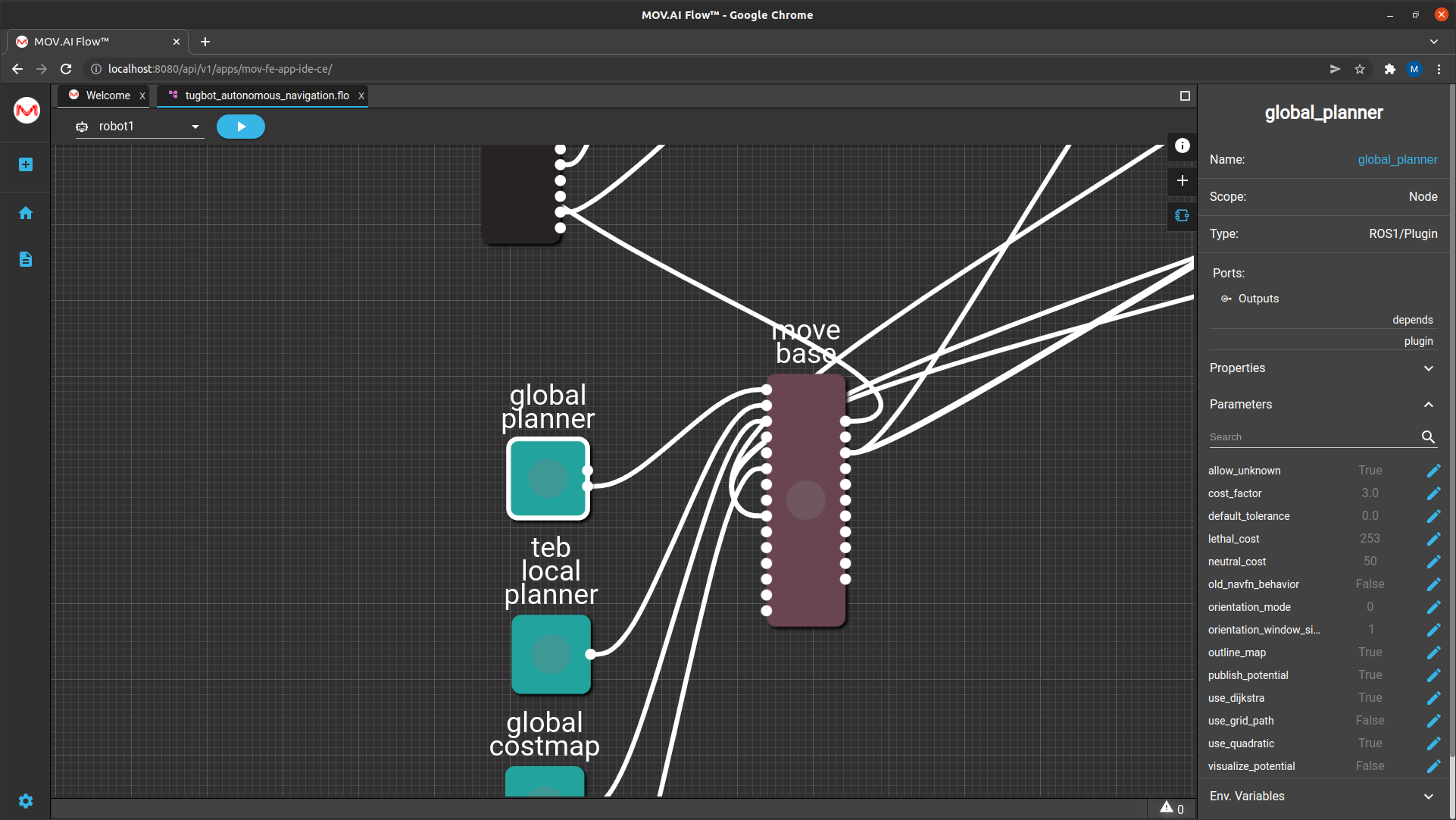The width and height of the screenshot is (1456, 820).
Task: Go back in Chrome
Action: pyautogui.click(x=17, y=69)
